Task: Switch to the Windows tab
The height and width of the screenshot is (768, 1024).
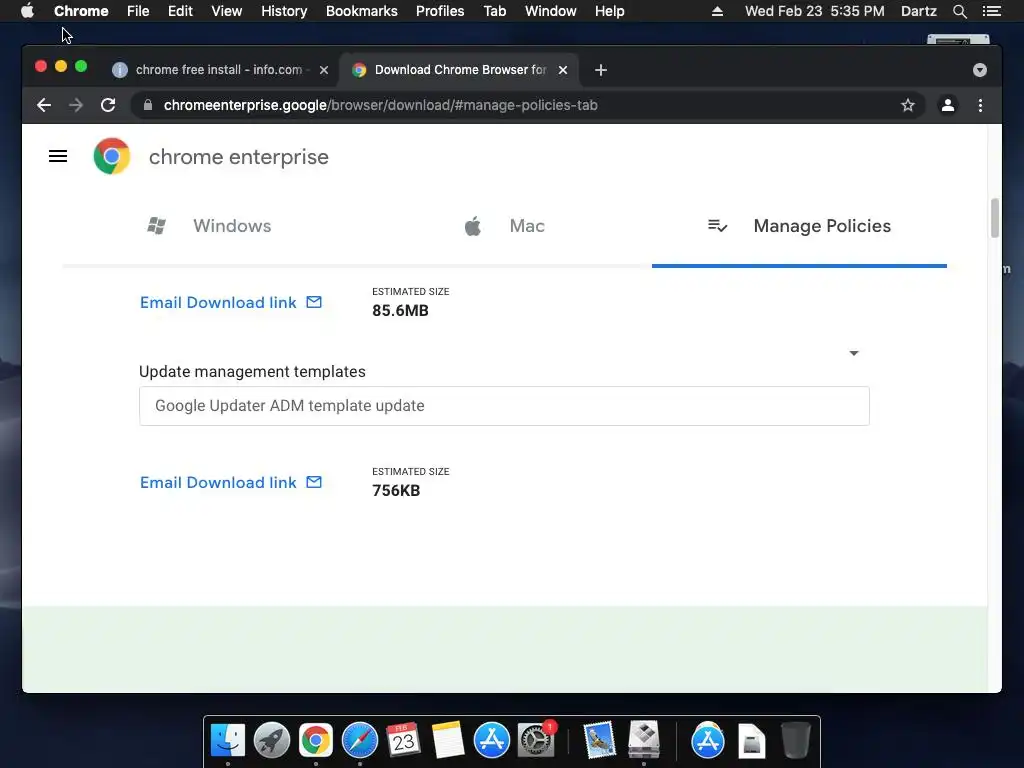Action: pyautogui.click(x=209, y=226)
